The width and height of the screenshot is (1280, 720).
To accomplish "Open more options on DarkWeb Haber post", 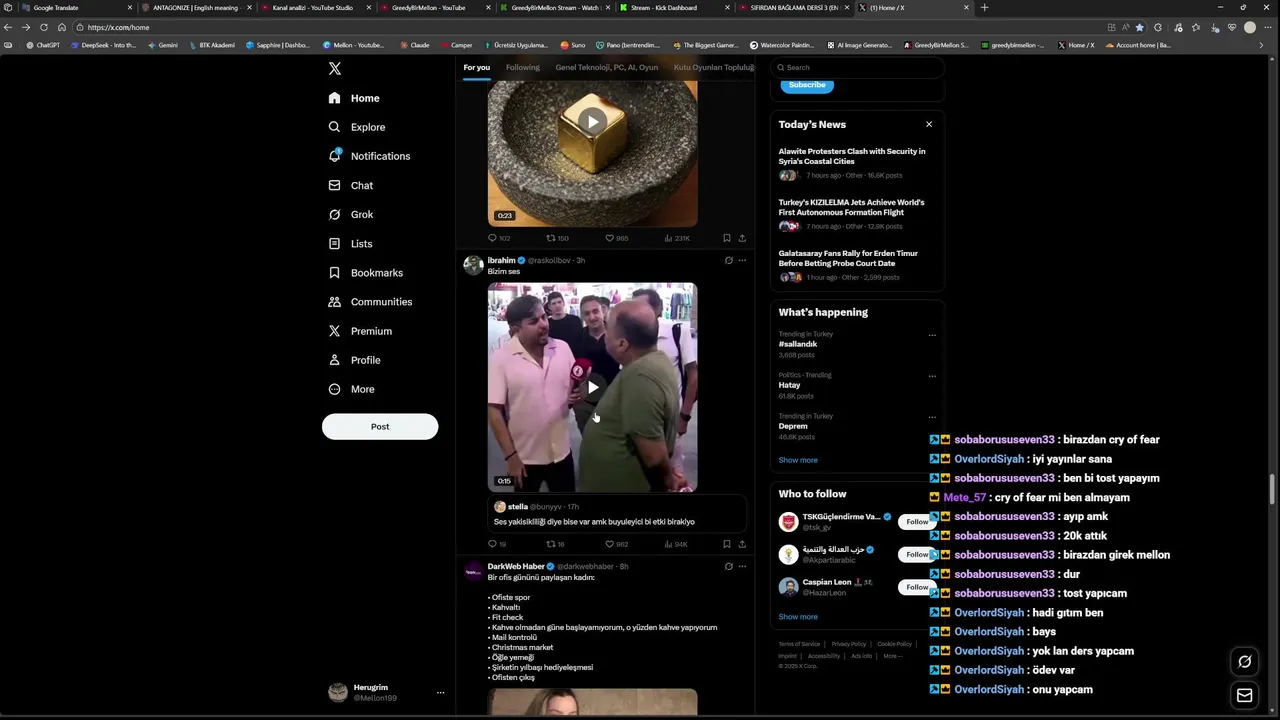I will [x=742, y=566].
